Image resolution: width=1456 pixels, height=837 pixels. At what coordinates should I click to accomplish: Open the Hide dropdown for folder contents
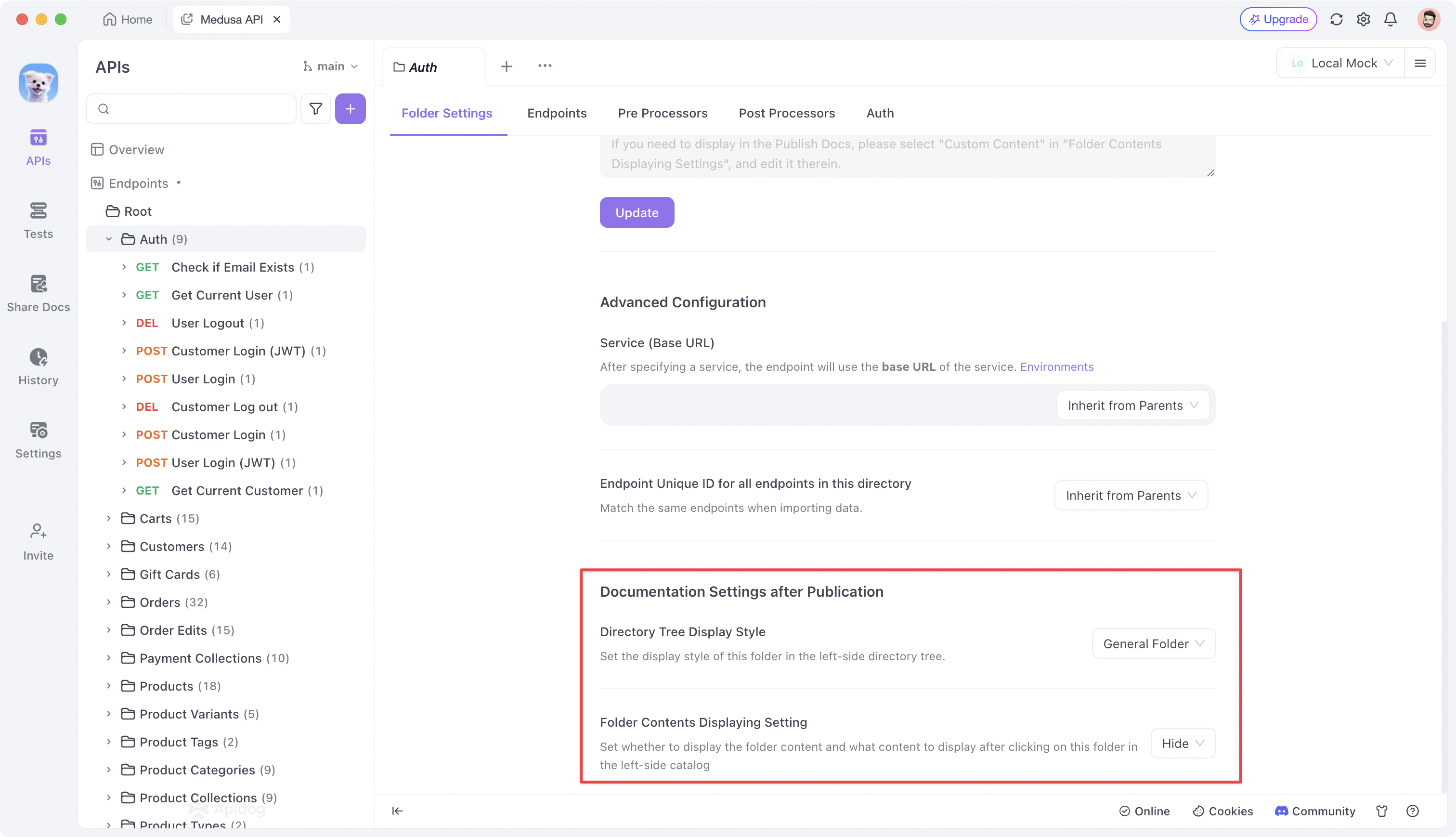(x=1183, y=743)
